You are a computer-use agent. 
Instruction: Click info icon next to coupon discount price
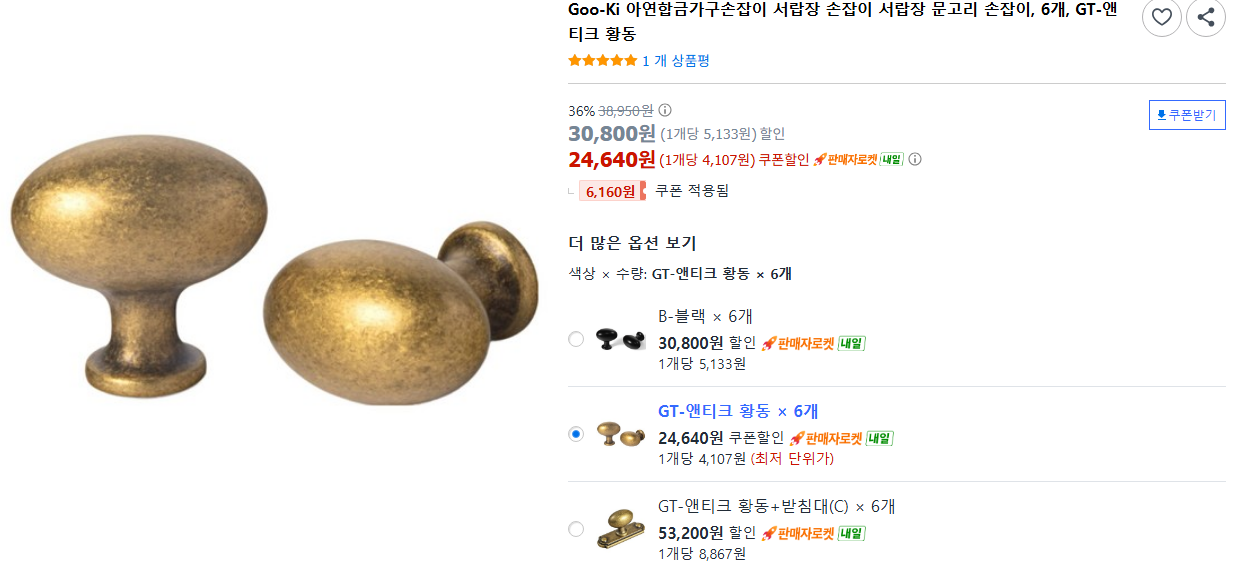[915, 159]
